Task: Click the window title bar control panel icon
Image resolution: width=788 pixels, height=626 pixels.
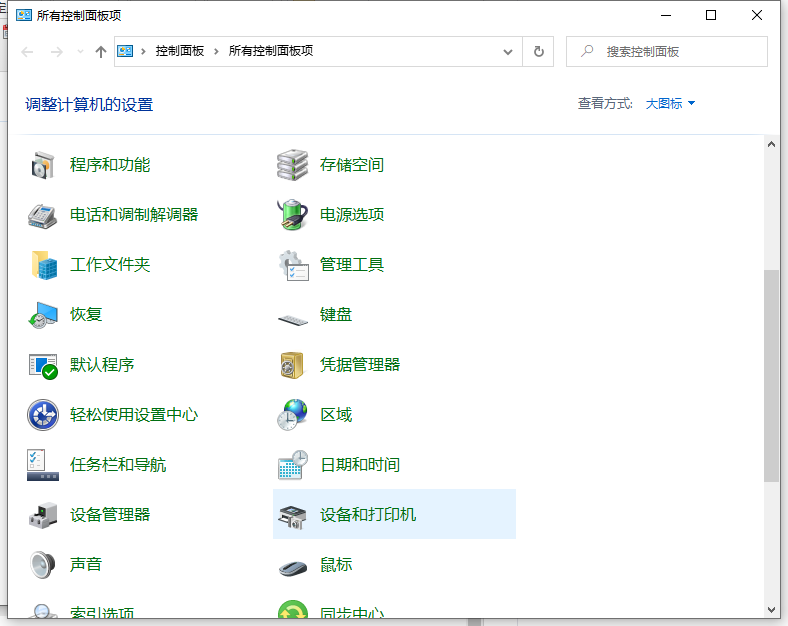Action: 24,15
